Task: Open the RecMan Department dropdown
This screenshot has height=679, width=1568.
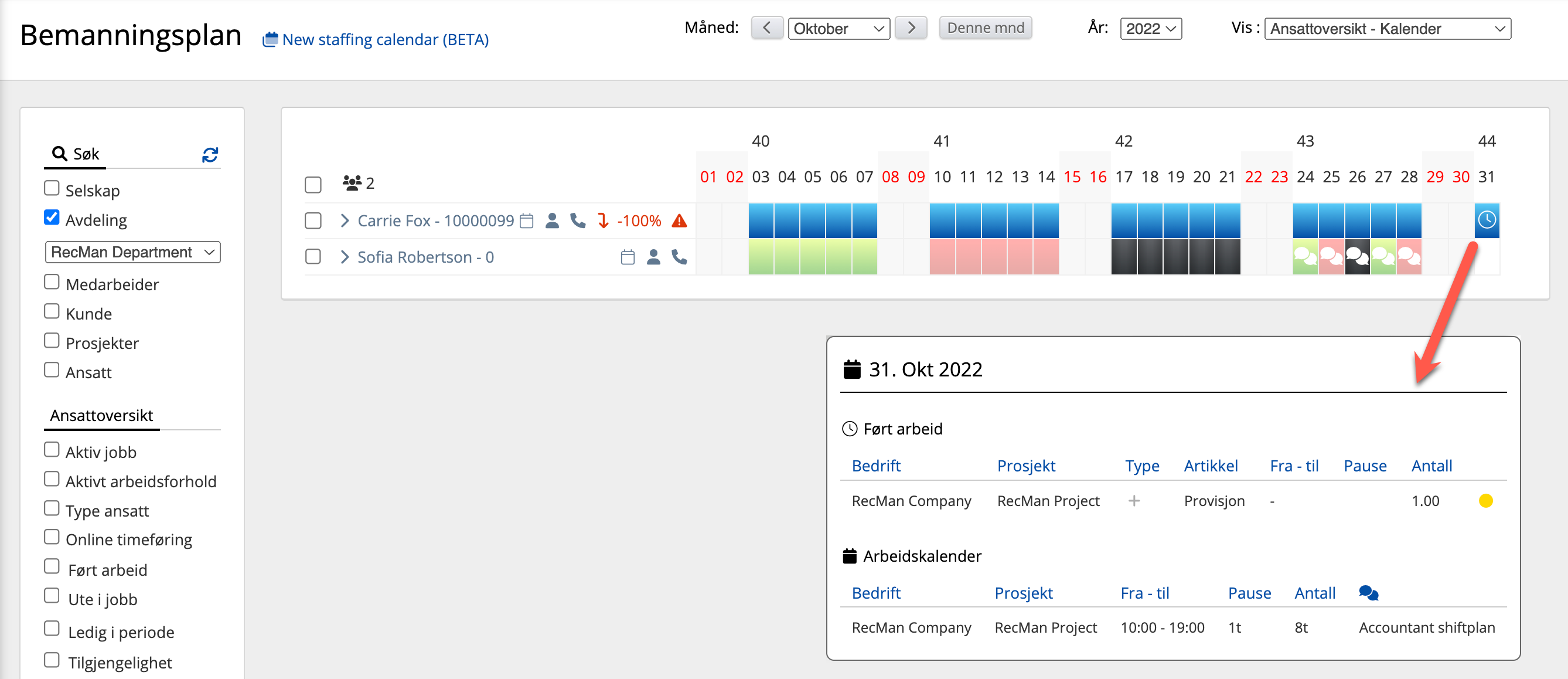Action: coord(132,252)
